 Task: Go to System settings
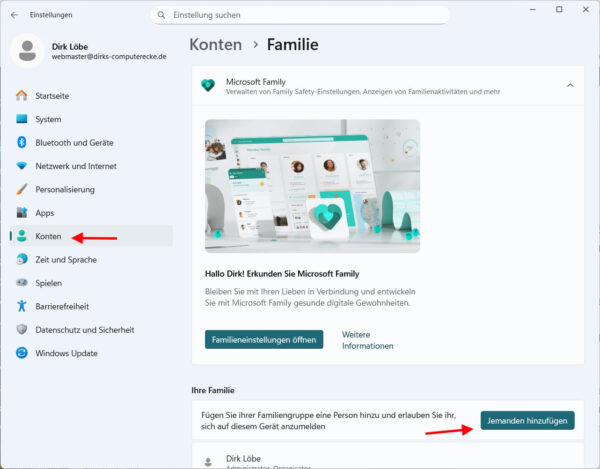(x=91, y=119)
